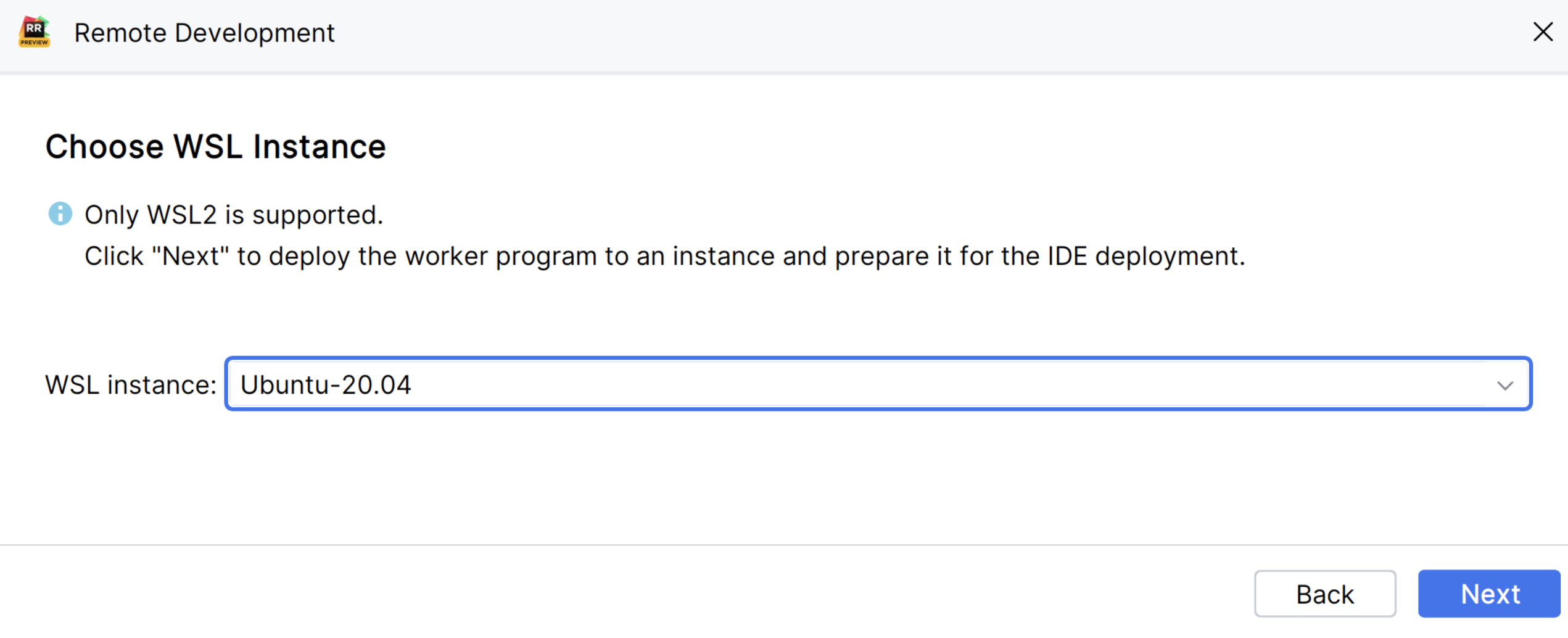Click the blue info icon
Image resolution: width=1568 pixels, height=638 pixels.
pos(60,214)
